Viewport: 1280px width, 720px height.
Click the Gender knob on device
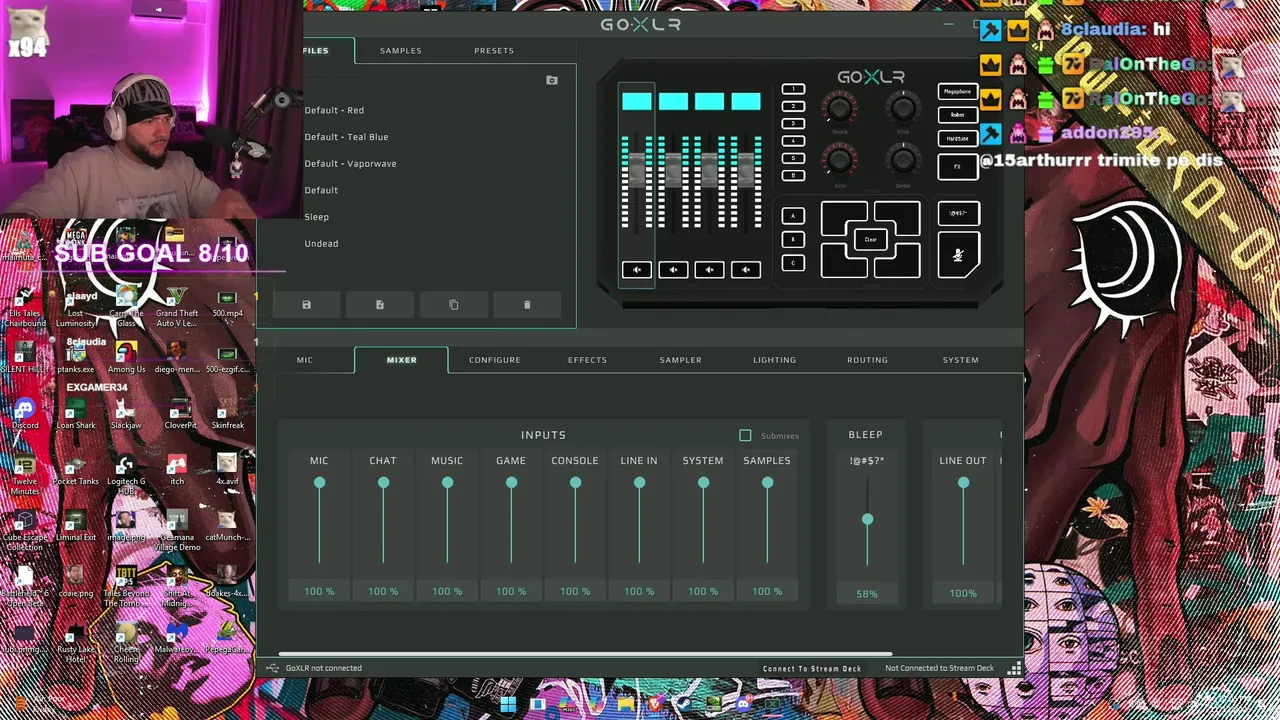[x=903, y=160]
